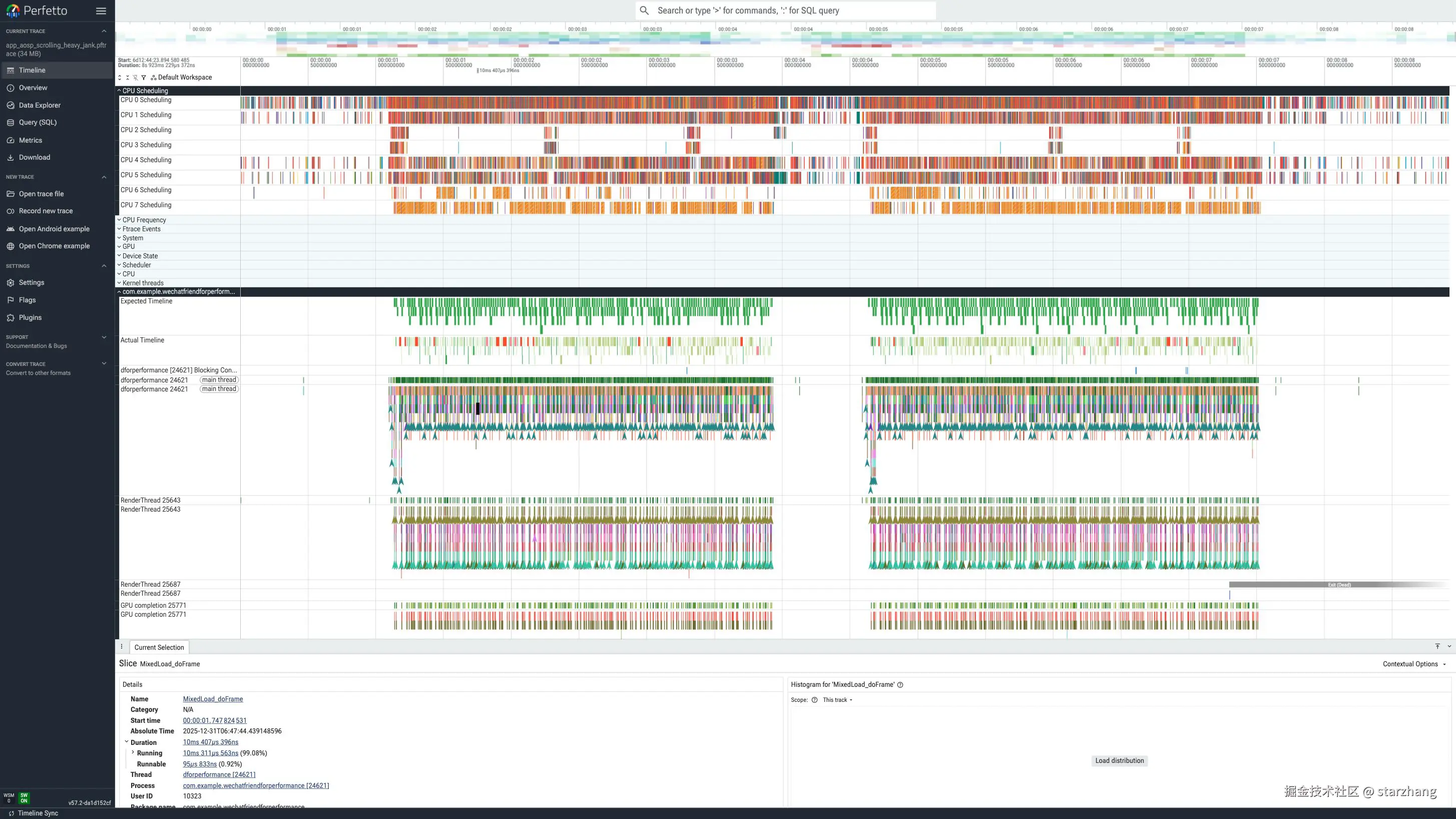
Task: Click the Plugins puzzle icon
Action: (x=10, y=318)
